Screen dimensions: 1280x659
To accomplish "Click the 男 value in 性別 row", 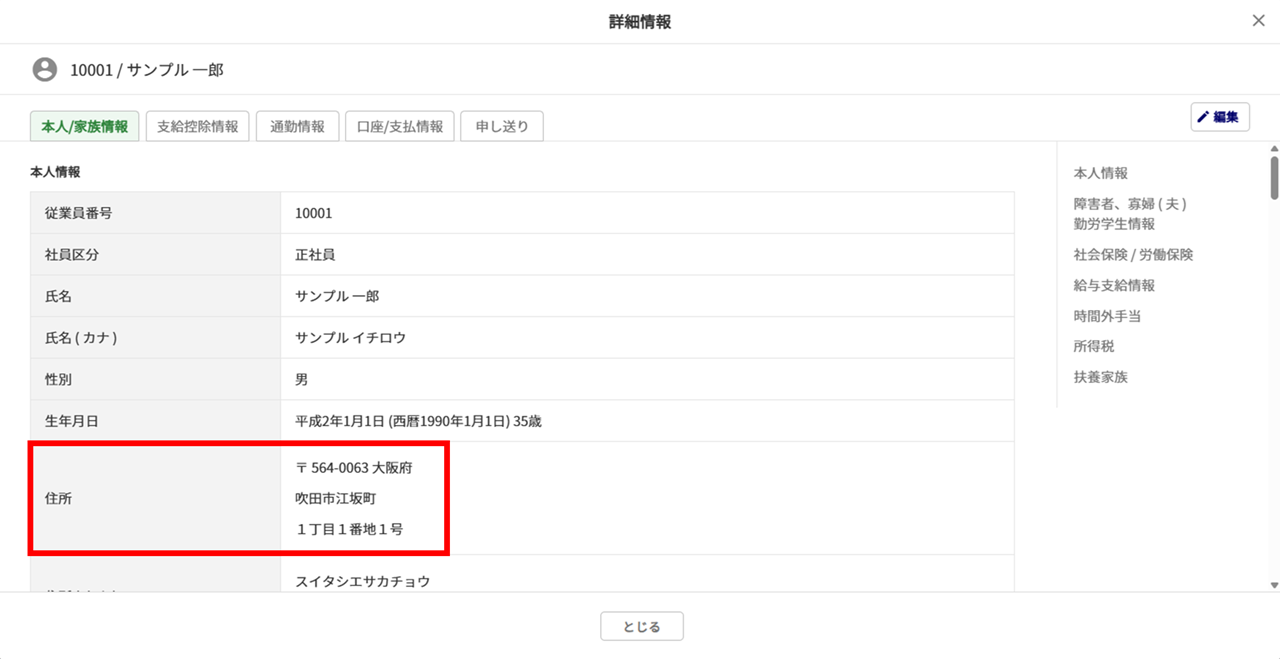I will point(302,380).
